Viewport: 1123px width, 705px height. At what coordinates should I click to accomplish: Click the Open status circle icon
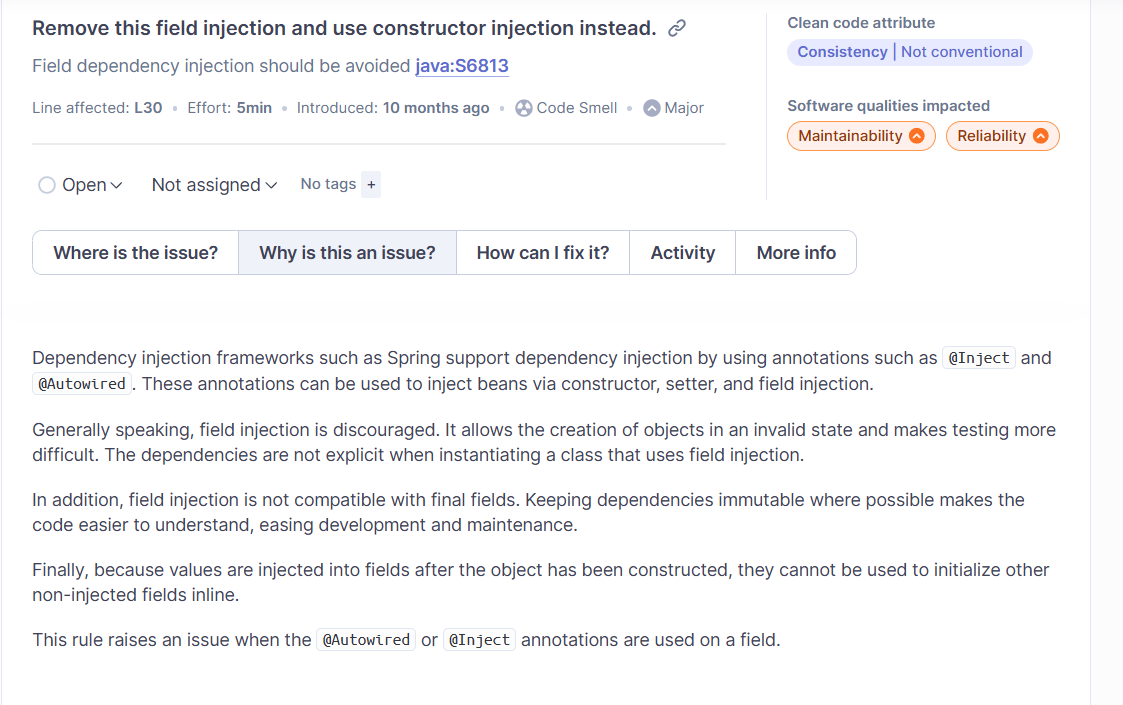[47, 186]
